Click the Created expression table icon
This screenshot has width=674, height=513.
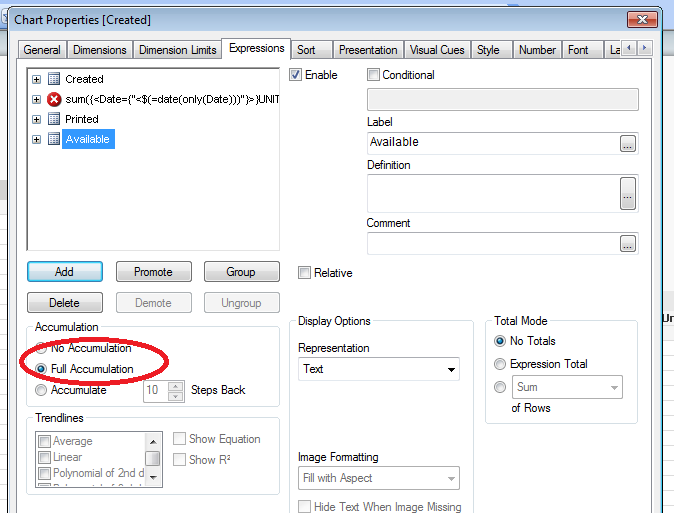pyautogui.click(x=54, y=79)
